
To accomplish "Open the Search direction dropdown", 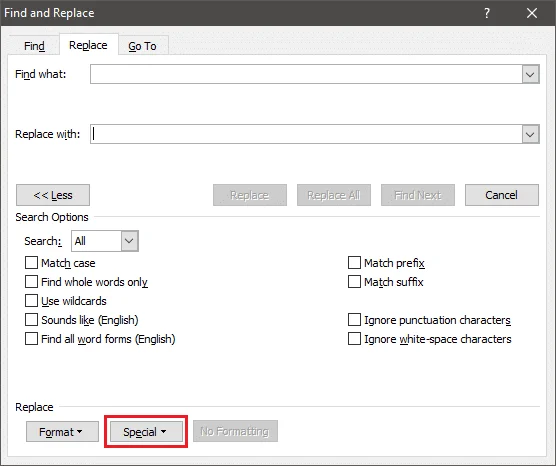I will pos(129,241).
